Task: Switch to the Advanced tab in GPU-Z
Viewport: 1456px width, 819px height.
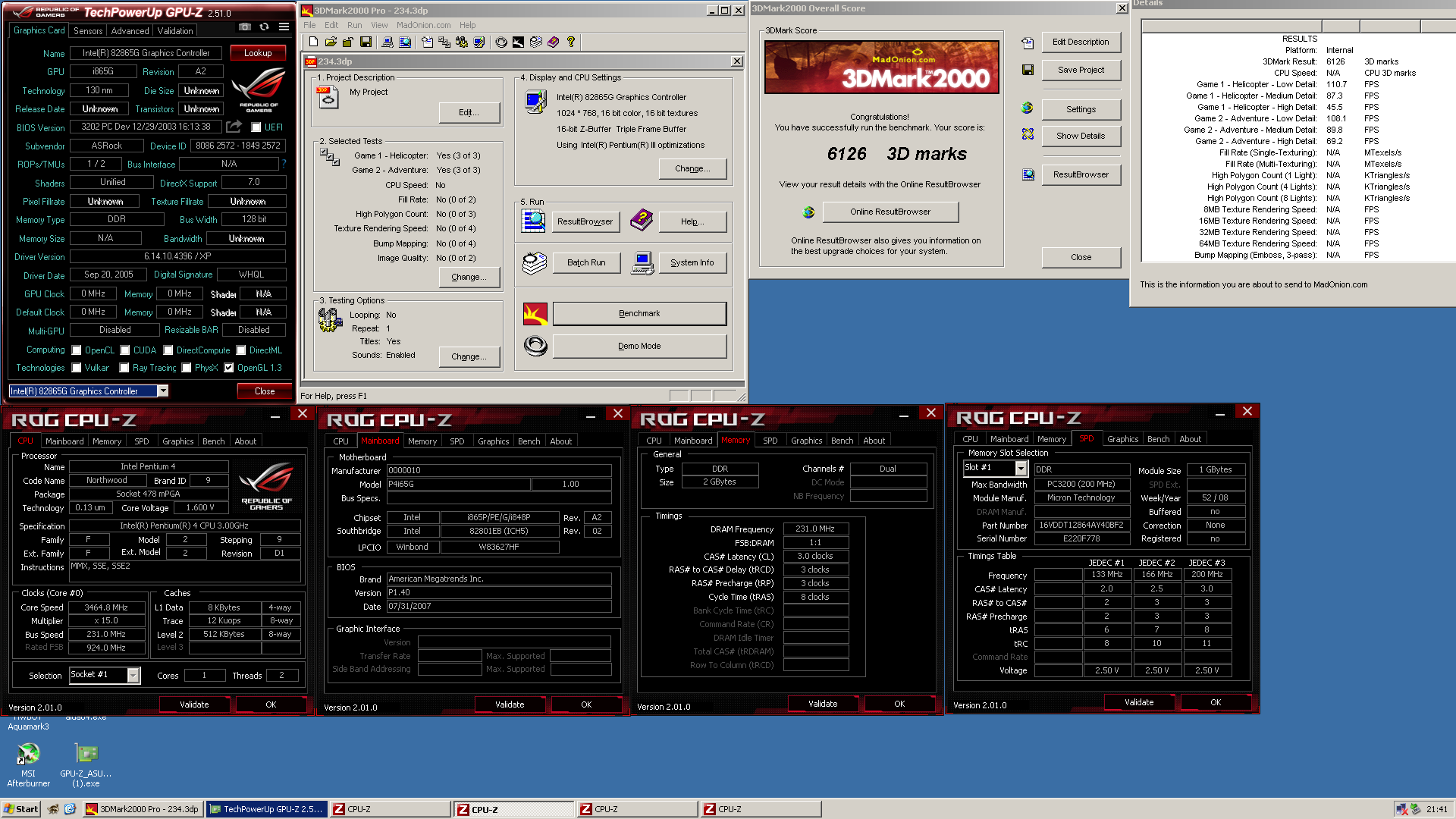Action: (130, 31)
